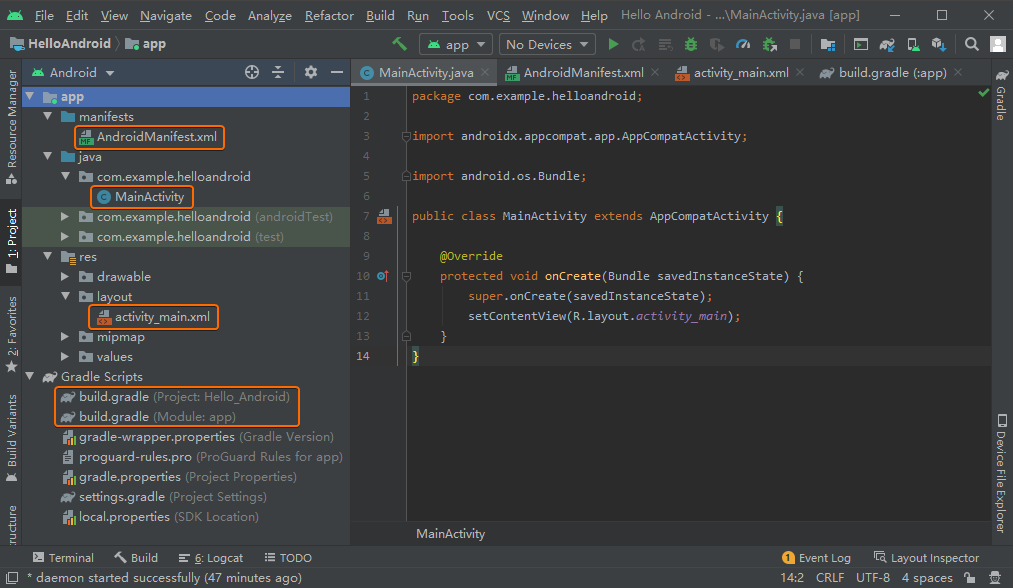Open the No Devices dropdown
Viewport: 1013px width, 588px height.
547,44
